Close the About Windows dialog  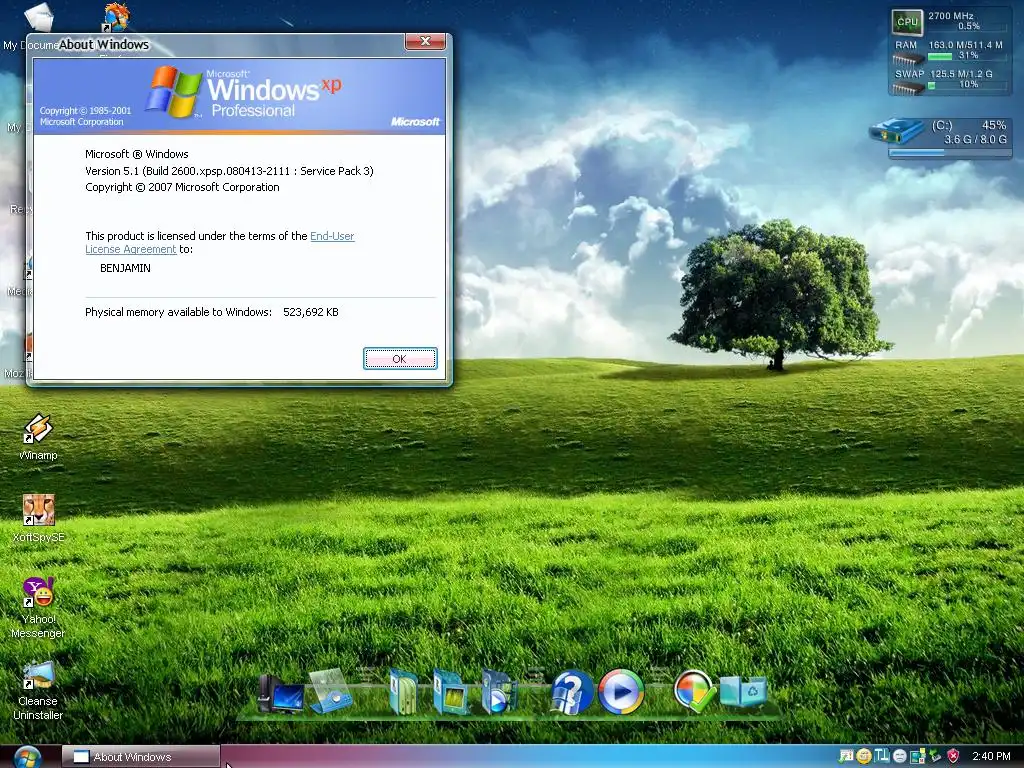[x=425, y=41]
